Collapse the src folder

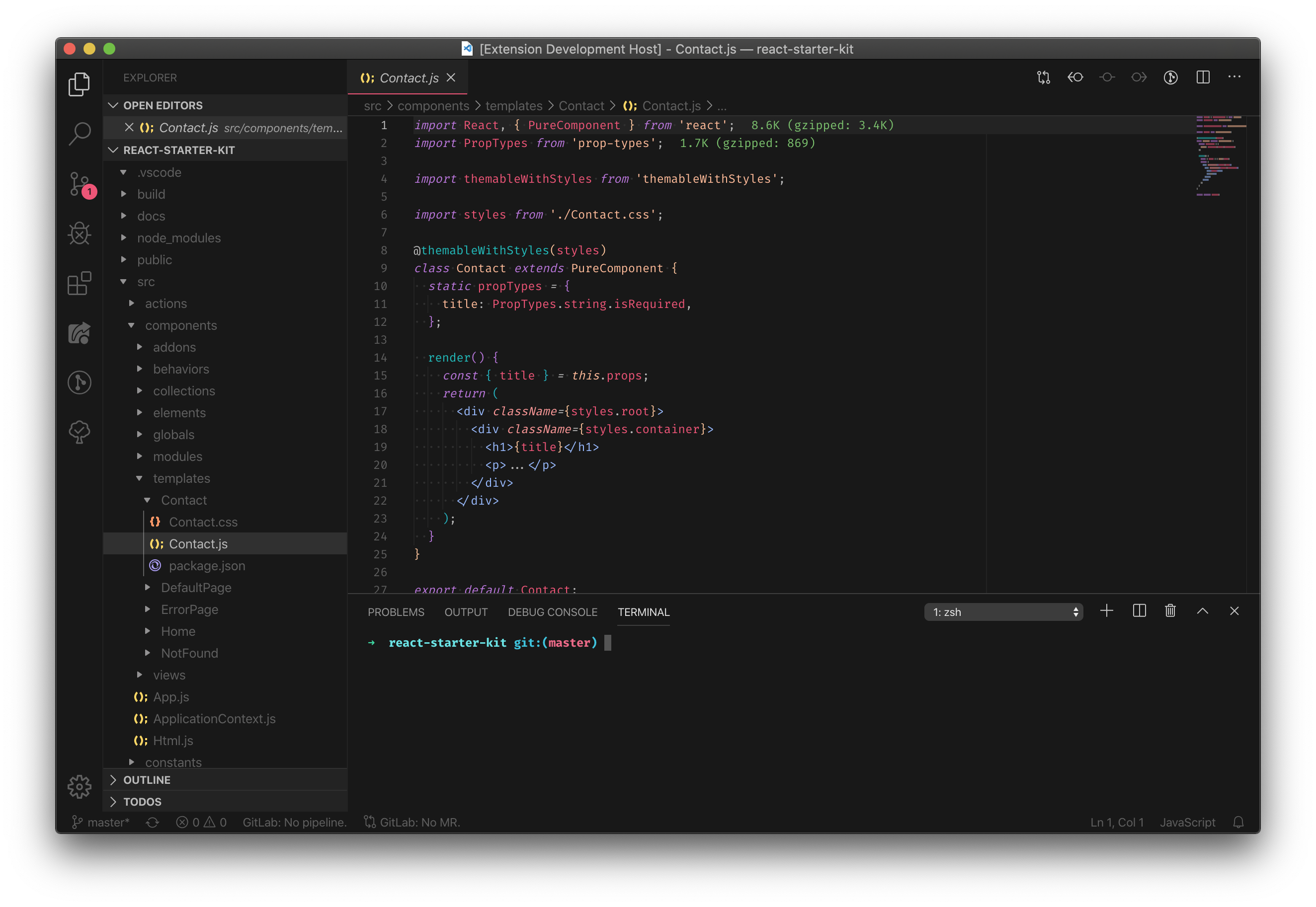(225, 281)
